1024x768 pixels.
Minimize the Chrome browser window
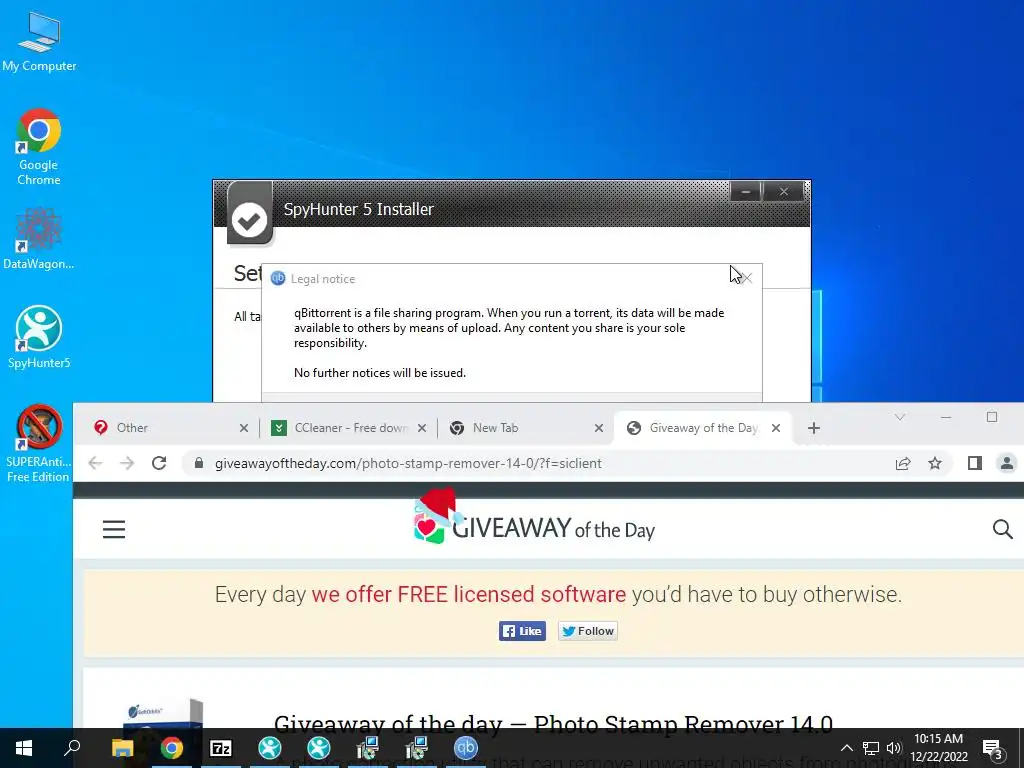pyautogui.click(x=946, y=417)
